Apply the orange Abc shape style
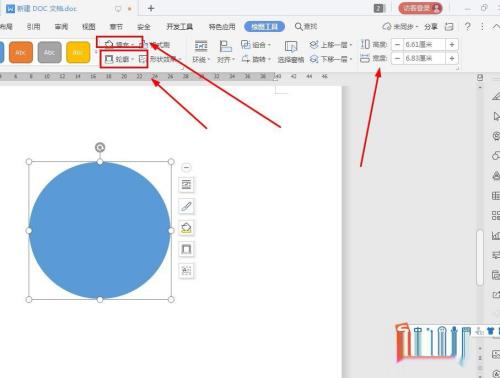The image size is (500, 378). click(x=21, y=52)
